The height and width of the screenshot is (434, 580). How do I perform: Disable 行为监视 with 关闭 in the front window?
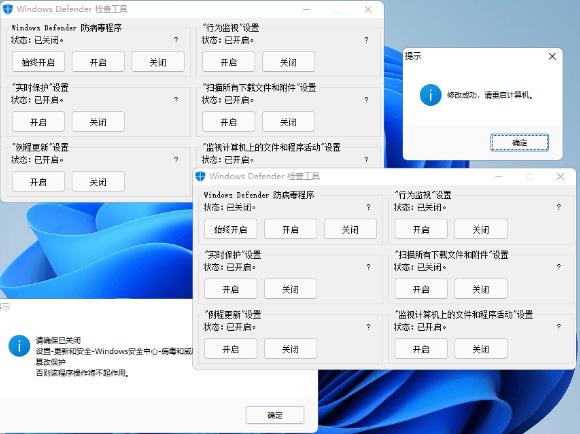(x=481, y=229)
